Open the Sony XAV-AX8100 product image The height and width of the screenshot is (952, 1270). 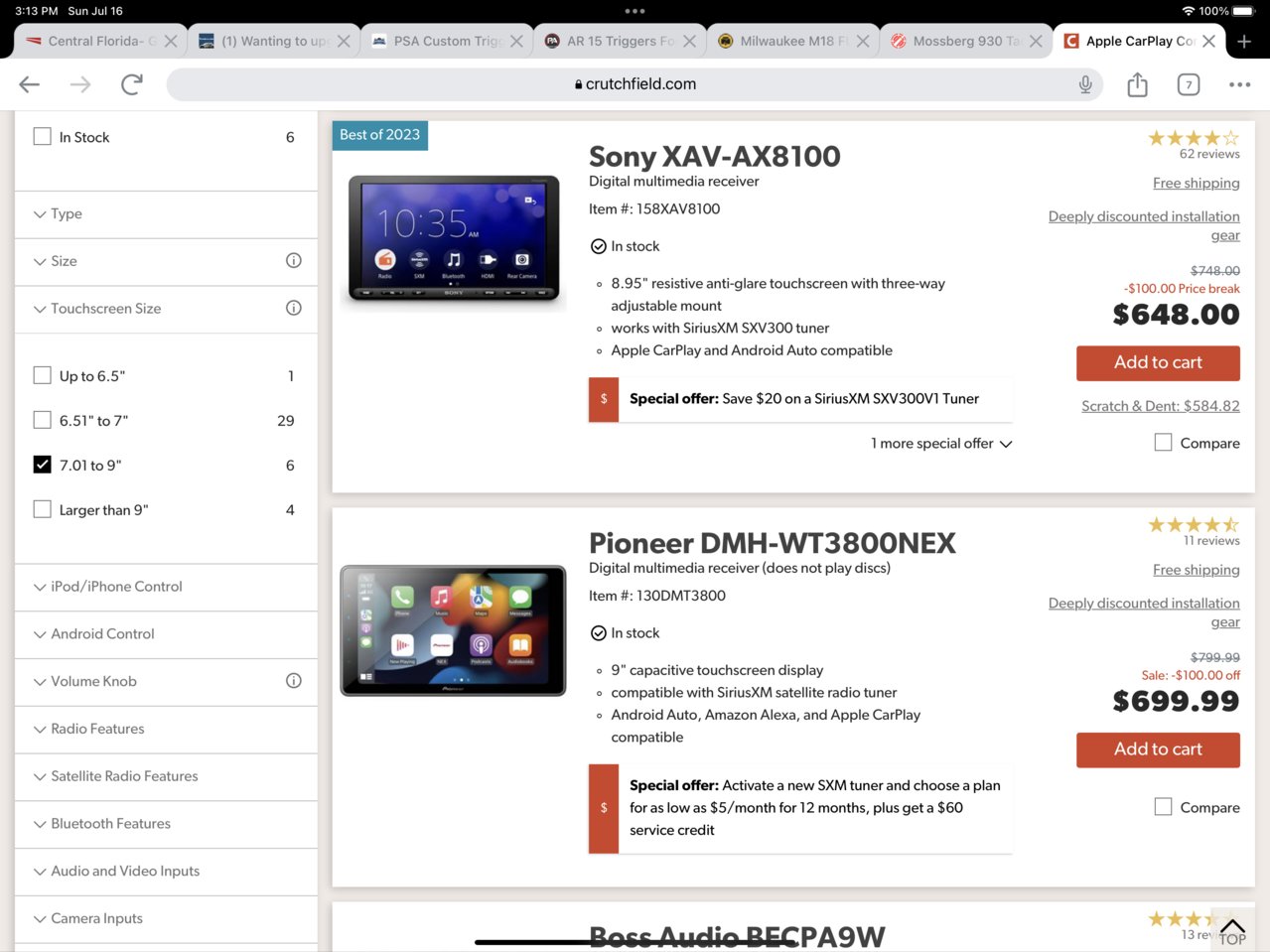tap(453, 239)
